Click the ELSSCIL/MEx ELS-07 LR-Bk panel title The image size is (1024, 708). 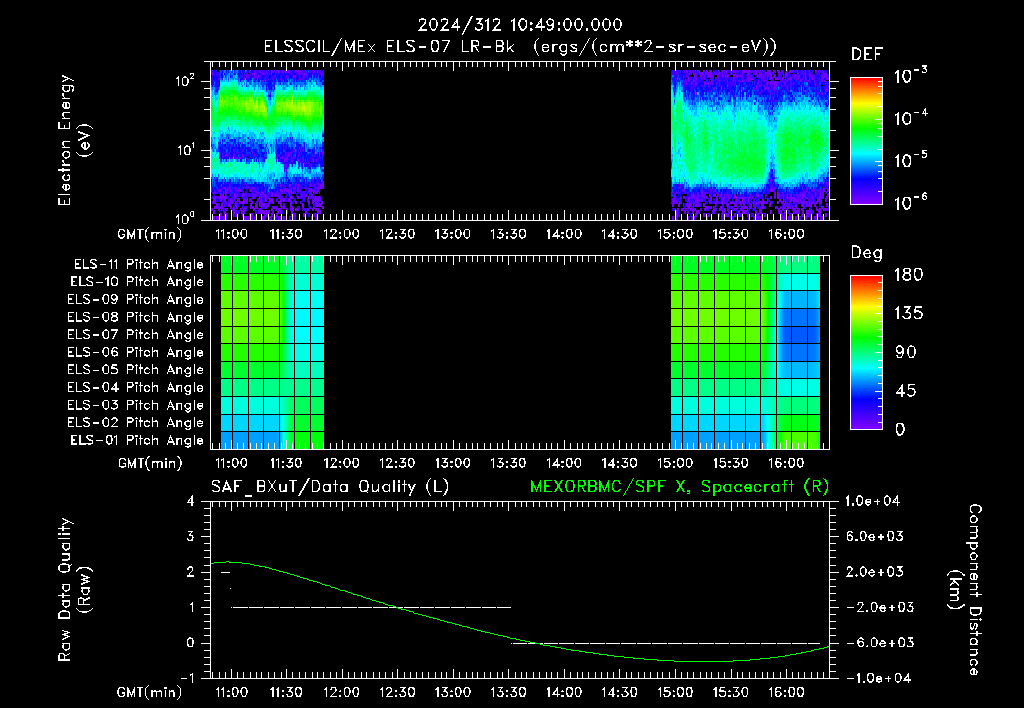(x=520, y=47)
